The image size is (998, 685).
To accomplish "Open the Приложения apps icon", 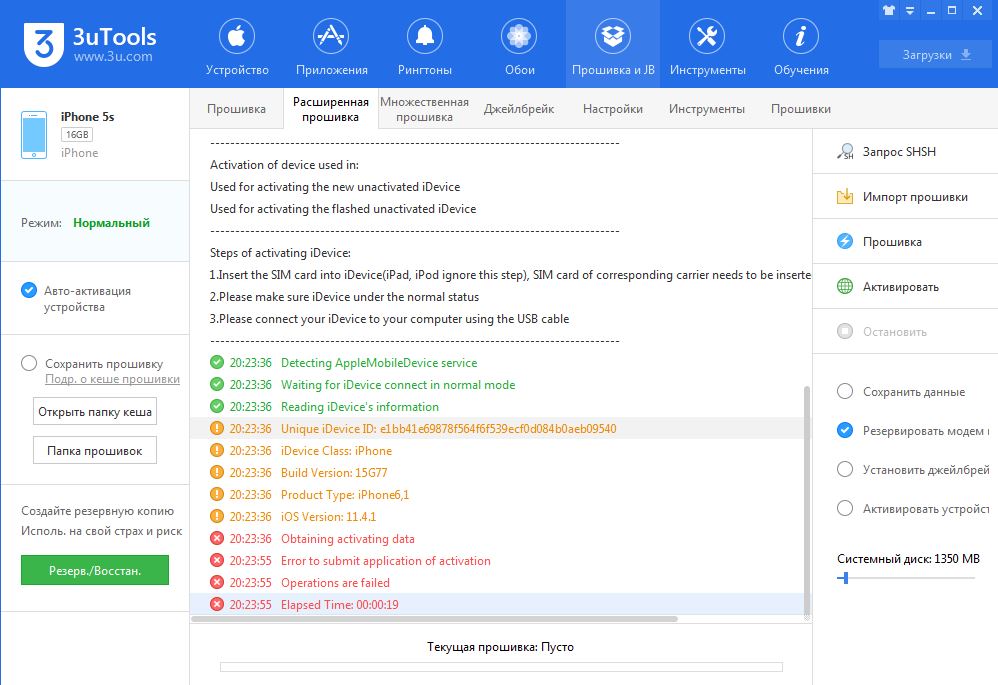I will (x=331, y=36).
